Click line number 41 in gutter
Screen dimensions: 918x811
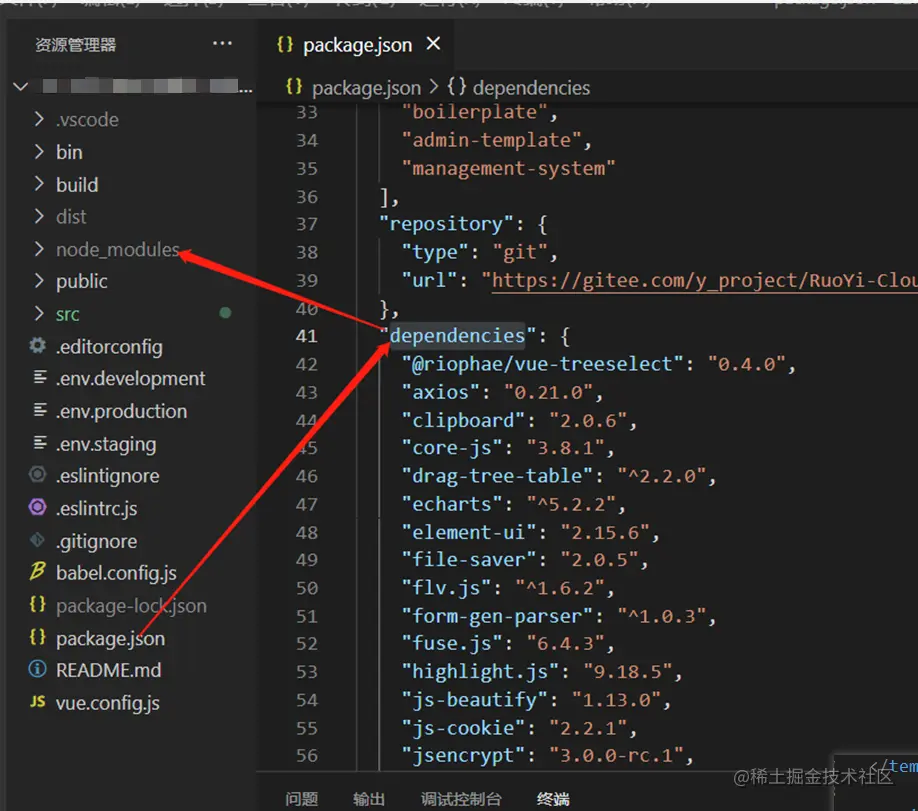tap(307, 336)
